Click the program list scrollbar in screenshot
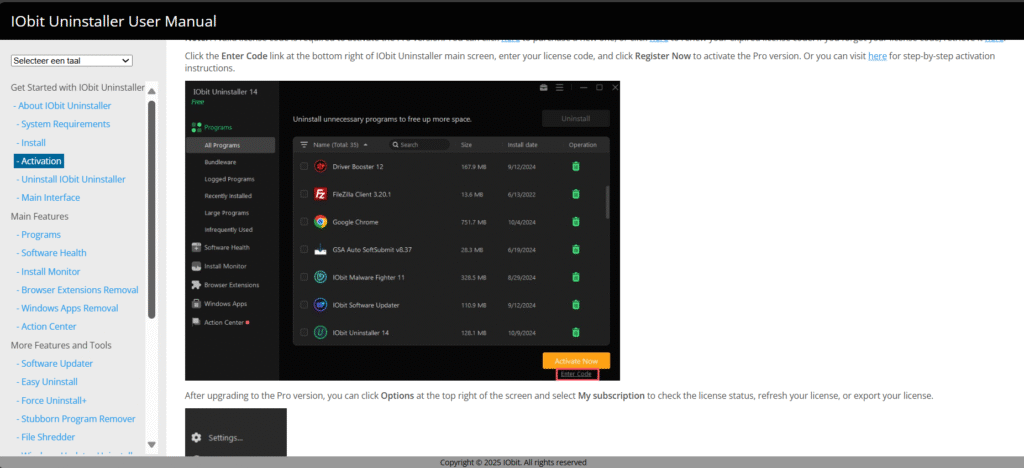This screenshot has height=468, width=1024. 608,202
